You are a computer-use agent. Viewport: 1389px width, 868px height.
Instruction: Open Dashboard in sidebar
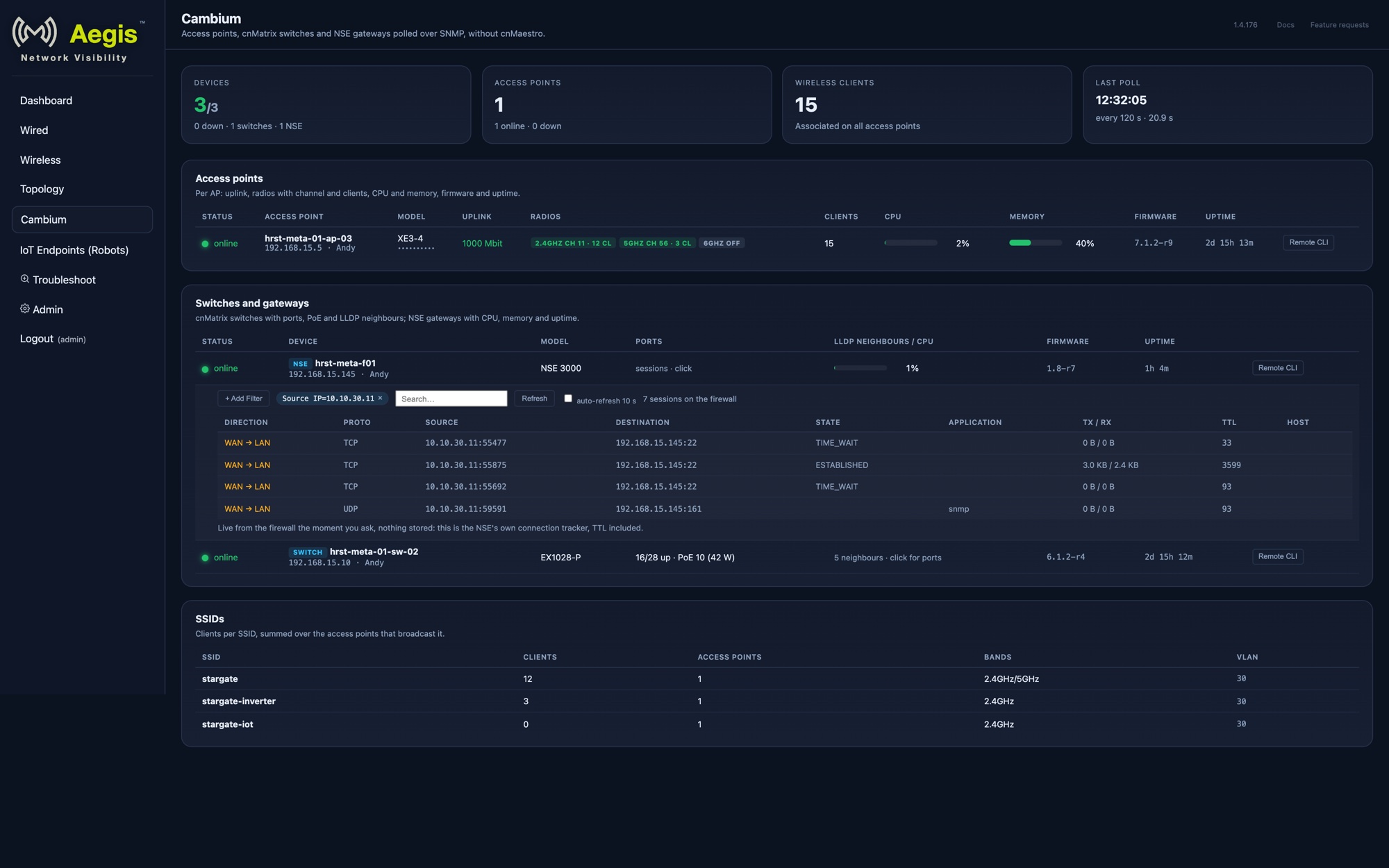pyautogui.click(x=46, y=101)
